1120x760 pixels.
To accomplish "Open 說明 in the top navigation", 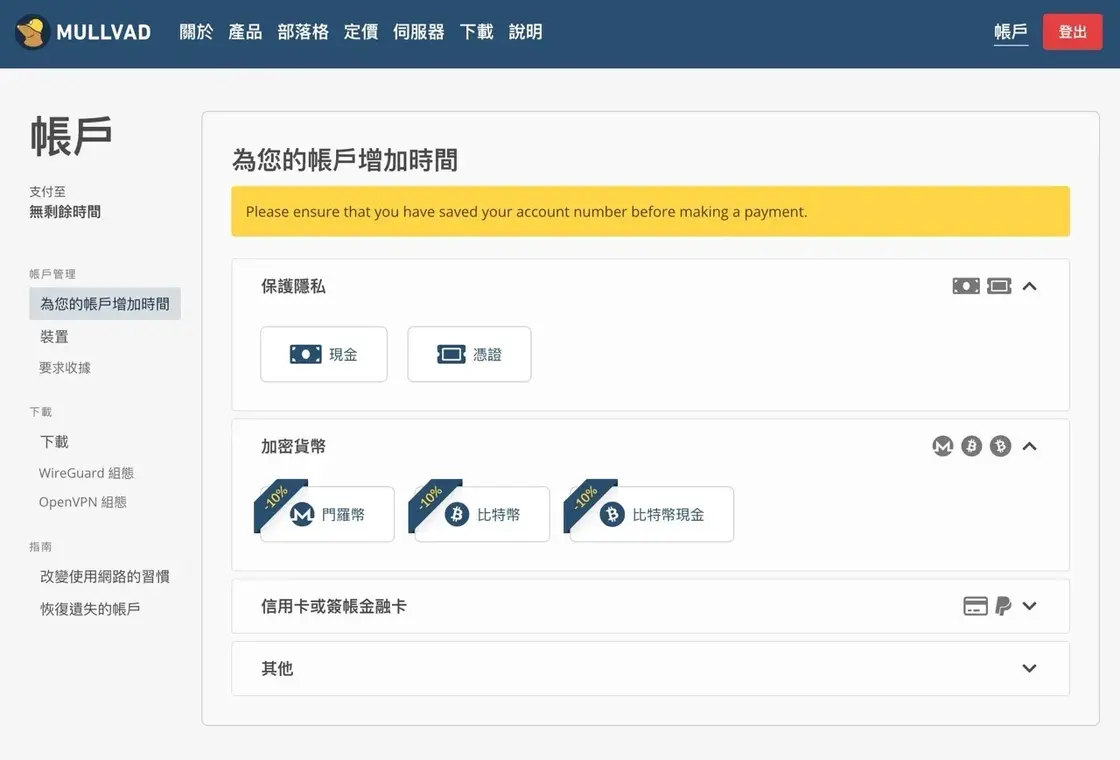I will (526, 32).
